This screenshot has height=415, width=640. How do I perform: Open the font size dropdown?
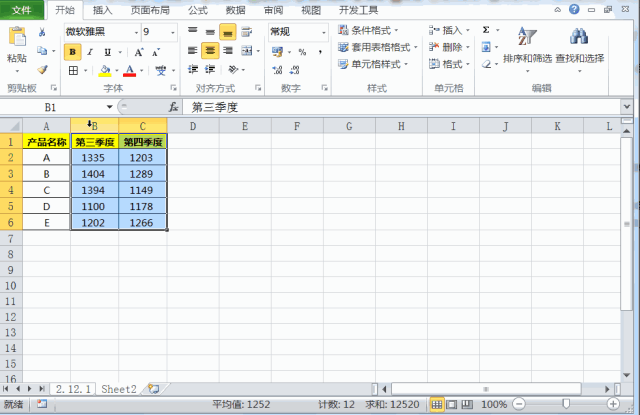click(173, 32)
